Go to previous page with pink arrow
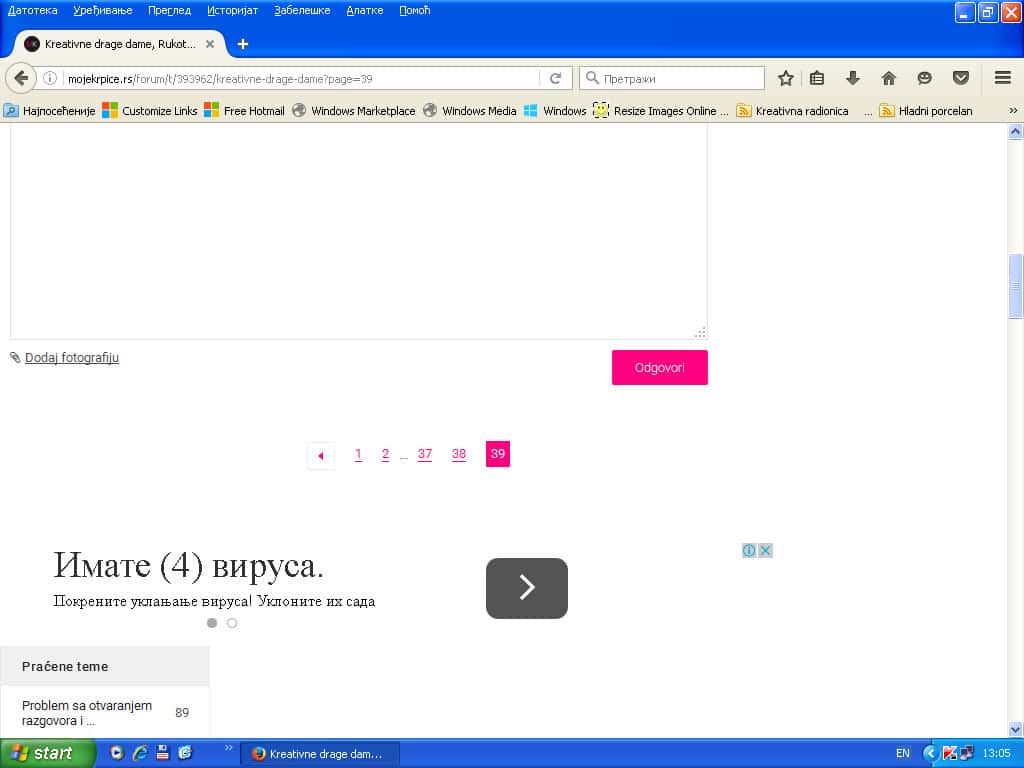The width and height of the screenshot is (1024, 768). coord(321,455)
